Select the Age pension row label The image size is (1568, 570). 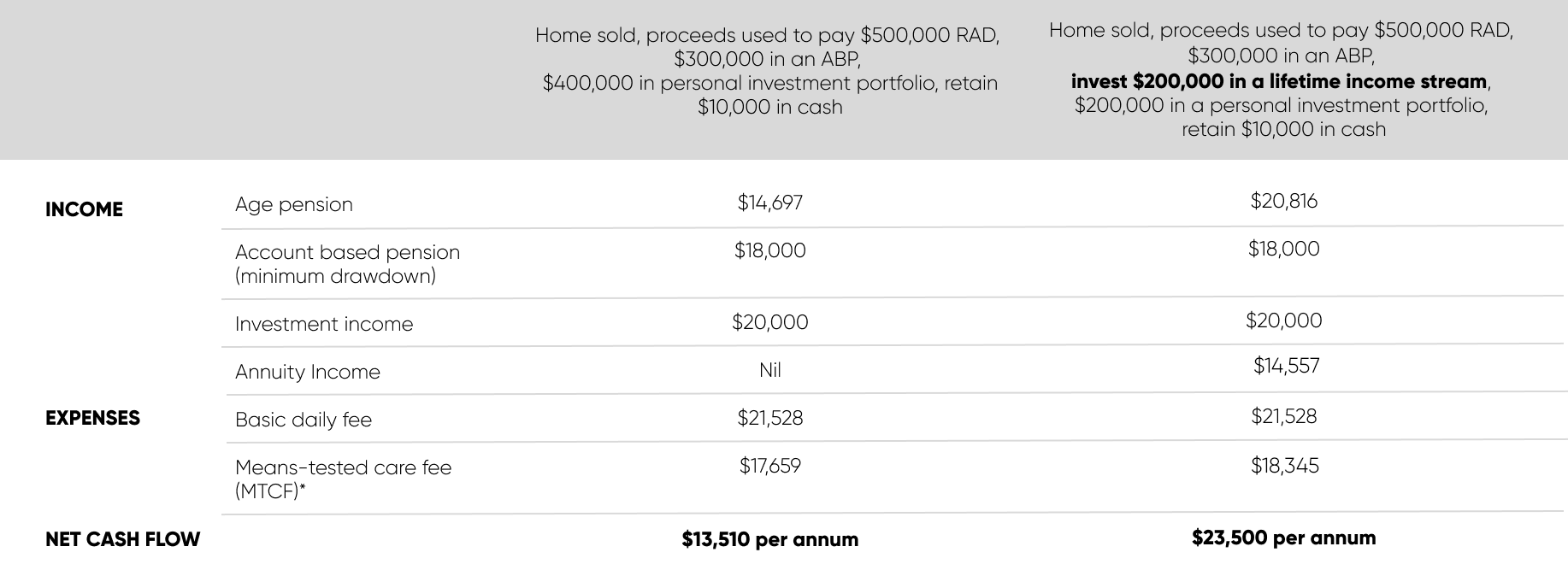[x=293, y=204]
